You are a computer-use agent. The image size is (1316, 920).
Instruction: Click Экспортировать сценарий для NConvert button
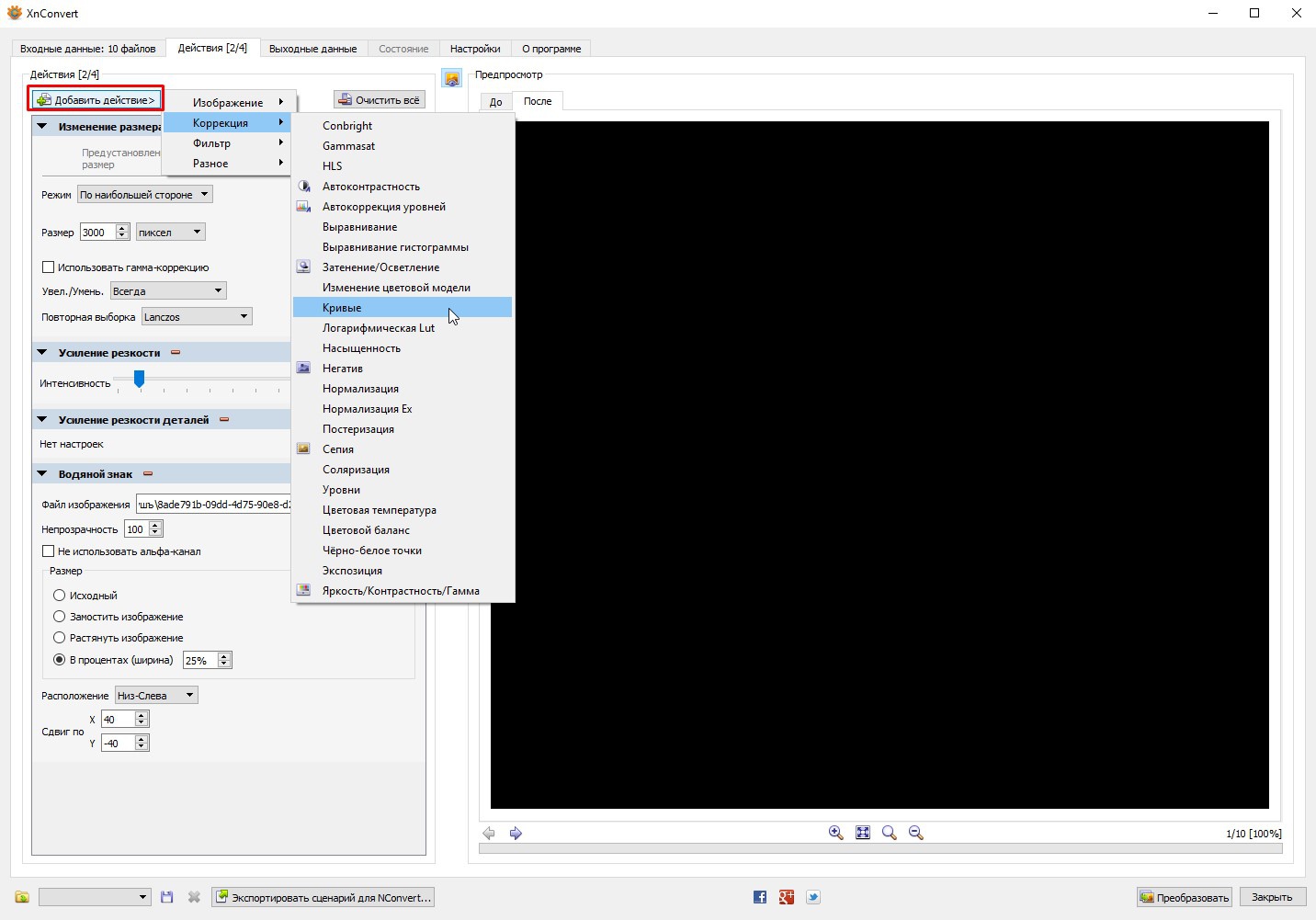tap(323, 897)
